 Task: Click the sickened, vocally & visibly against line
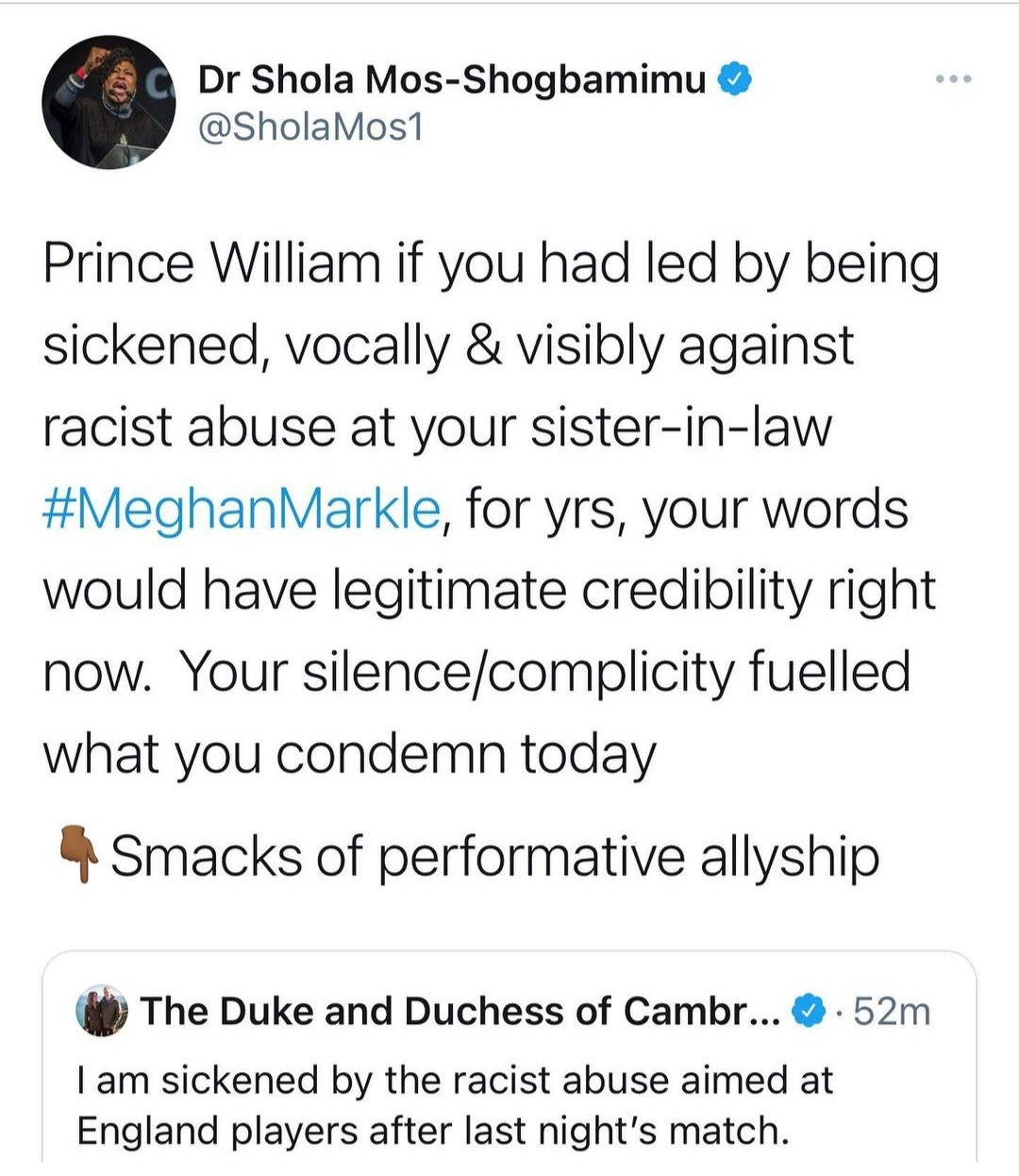tap(448, 345)
